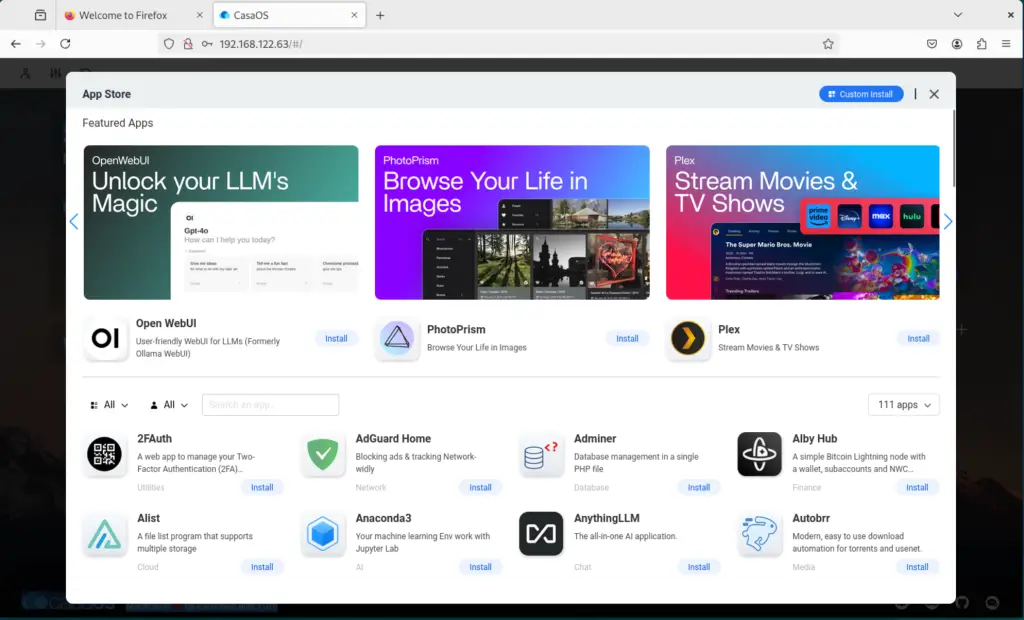Open a new browser tab
Image resolution: width=1024 pixels, height=620 pixels.
380,15
